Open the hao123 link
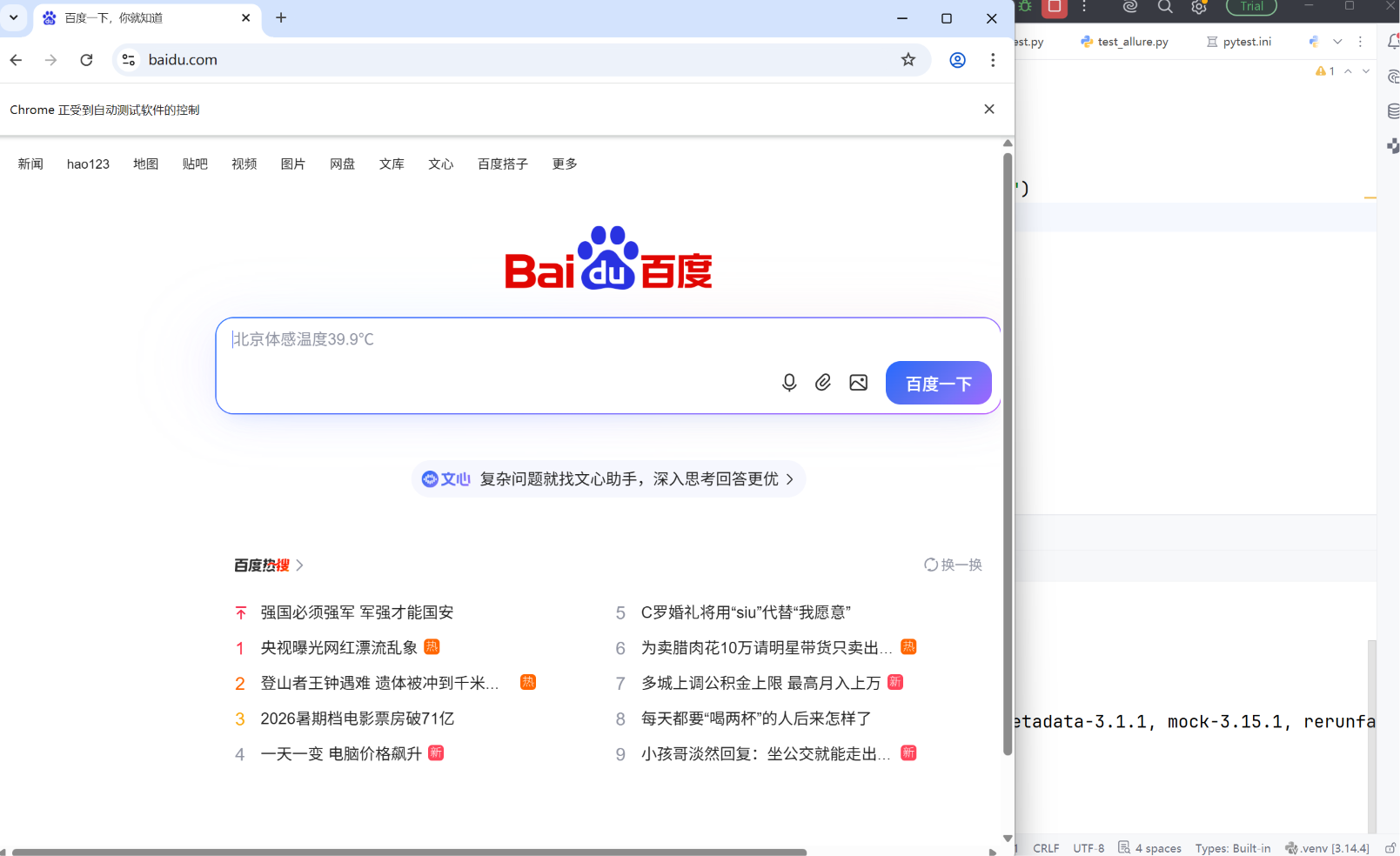Image resolution: width=1400 pixels, height=856 pixels. (x=88, y=164)
